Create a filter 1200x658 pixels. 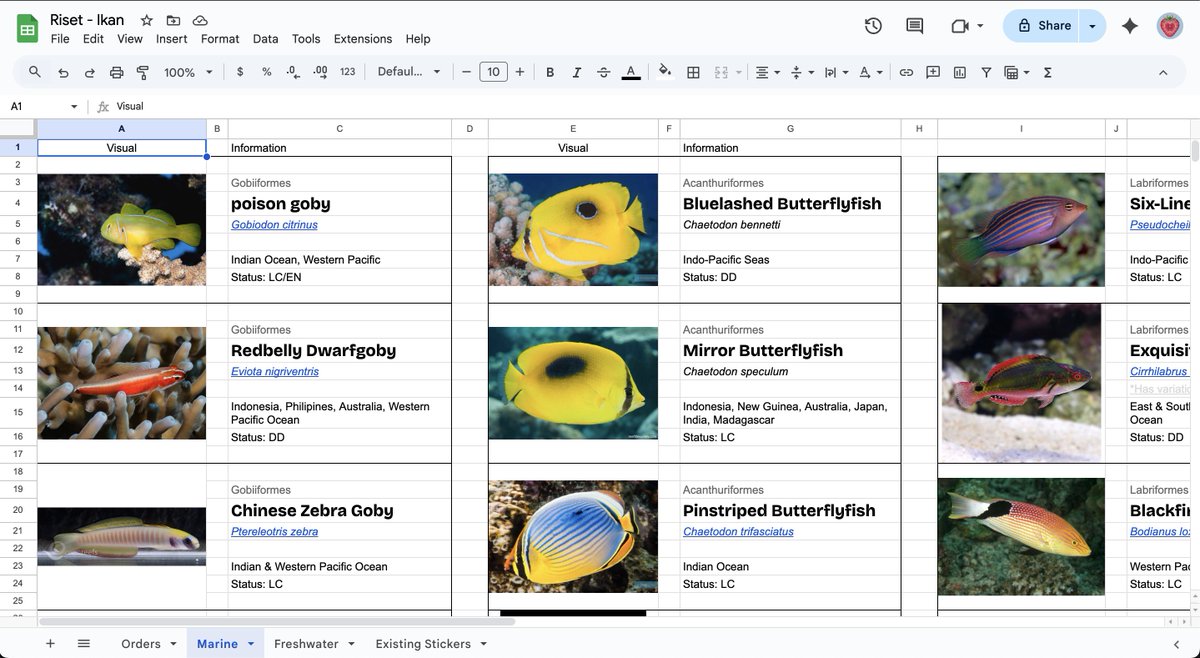tap(986, 72)
